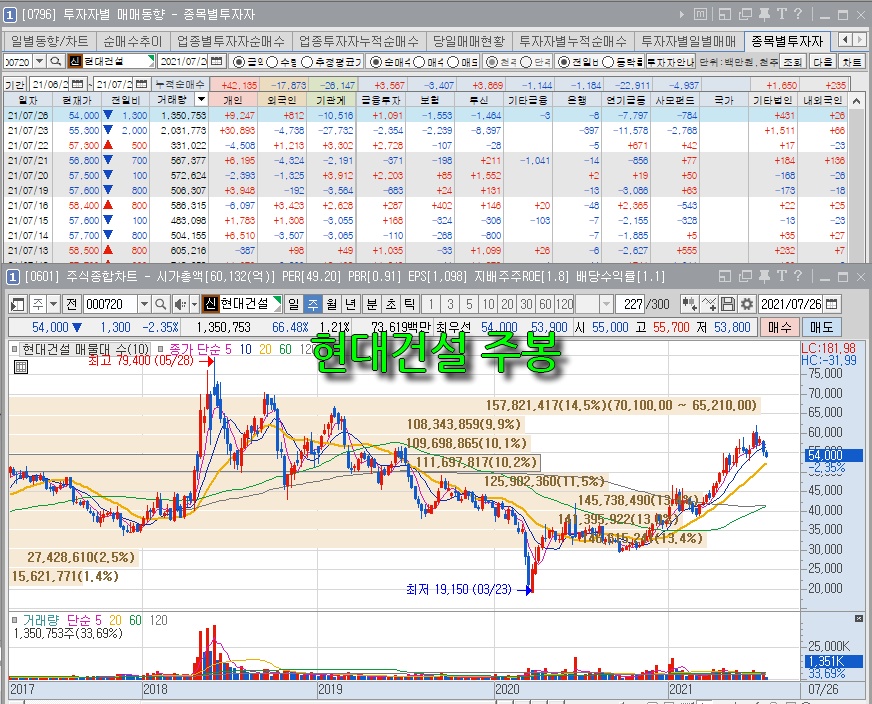Viewport: 872px width, 704px height.
Task: Open the 주 period type dropdown in chart toolbar
Action: pyautogui.click(x=53, y=304)
